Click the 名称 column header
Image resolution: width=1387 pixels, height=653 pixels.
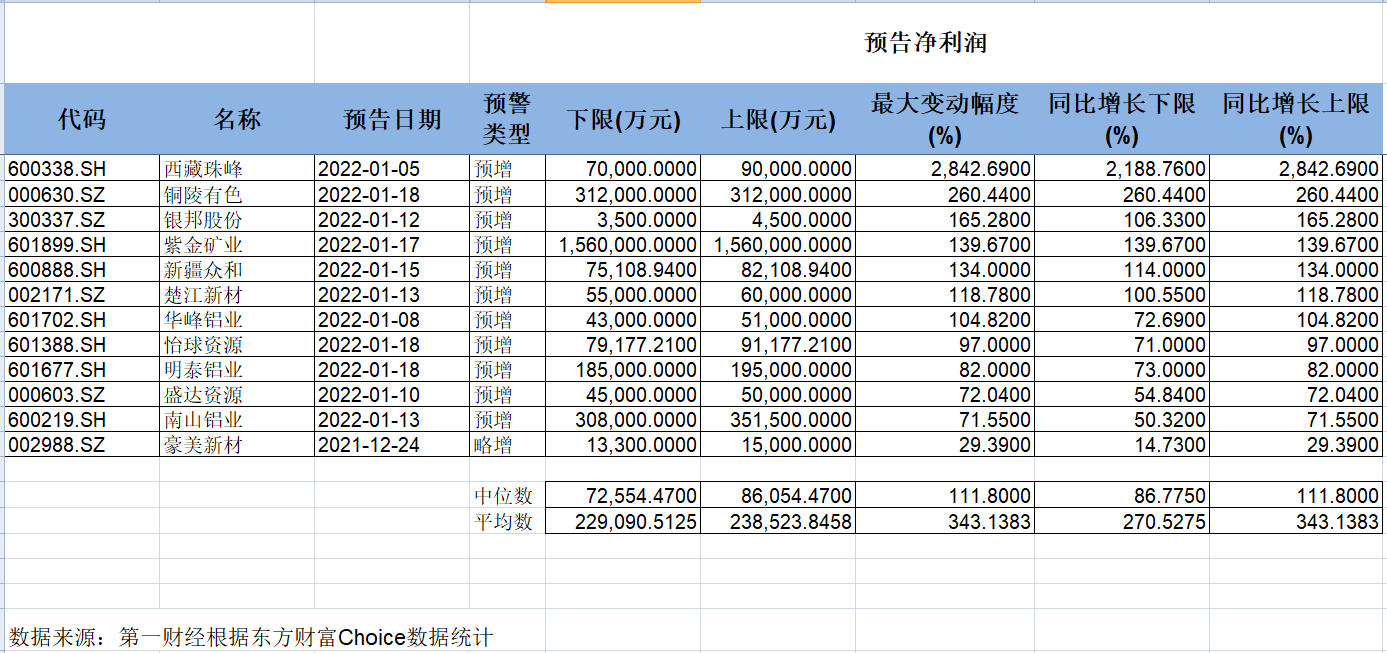[238, 116]
